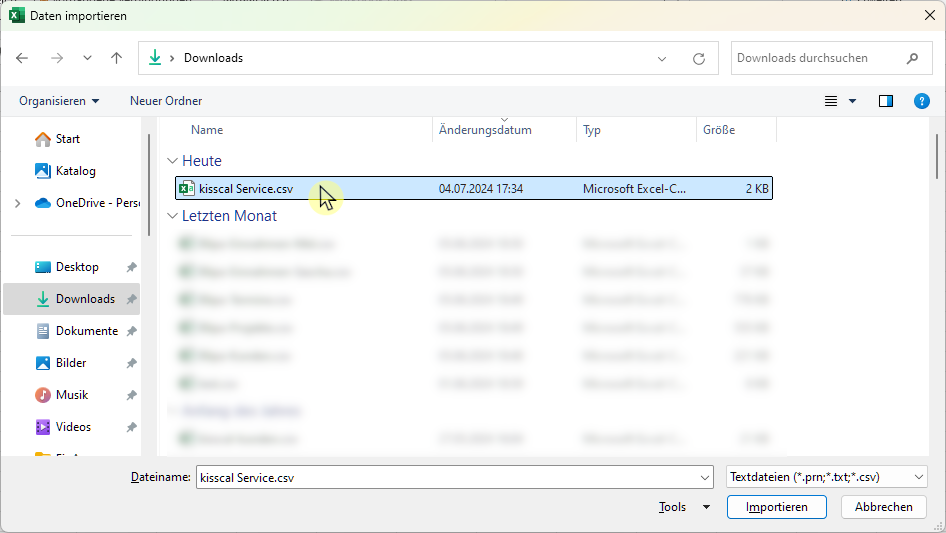This screenshot has width=946, height=533.
Task: Open the Tools dropdown menu
Action: tap(684, 507)
